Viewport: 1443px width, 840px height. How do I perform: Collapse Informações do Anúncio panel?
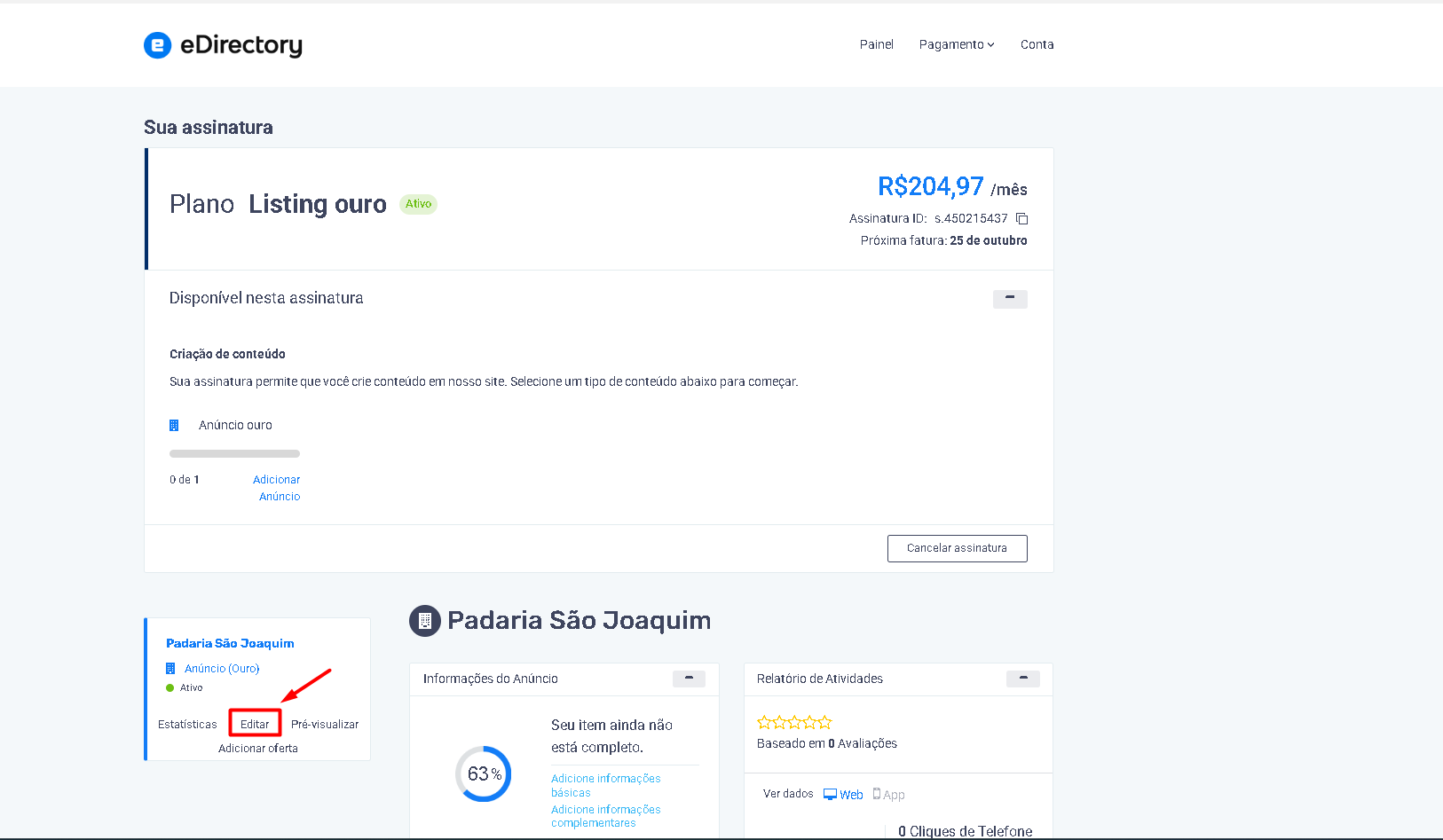pos(689,679)
